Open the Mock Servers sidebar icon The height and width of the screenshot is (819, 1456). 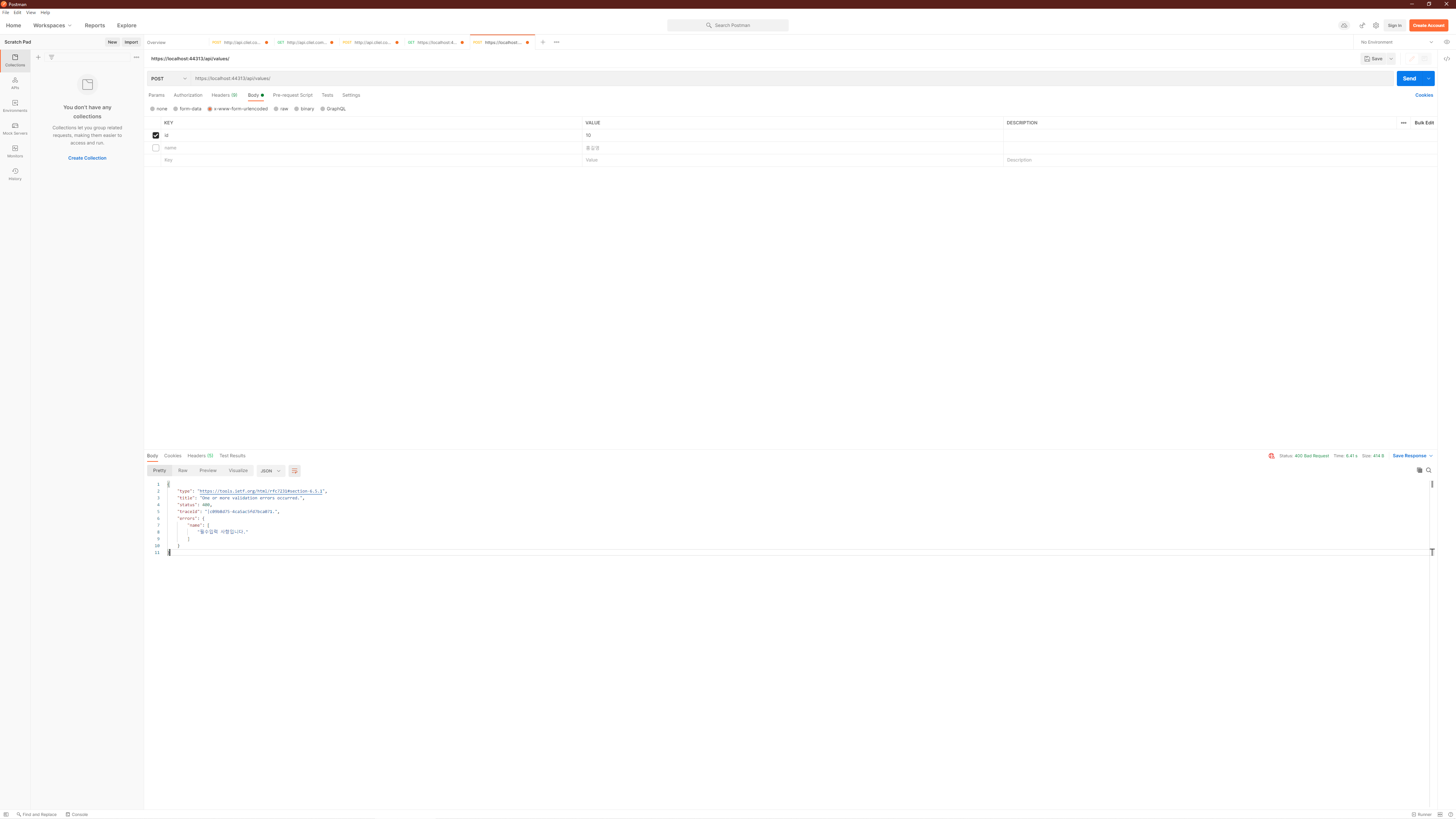pyautogui.click(x=15, y=128)
